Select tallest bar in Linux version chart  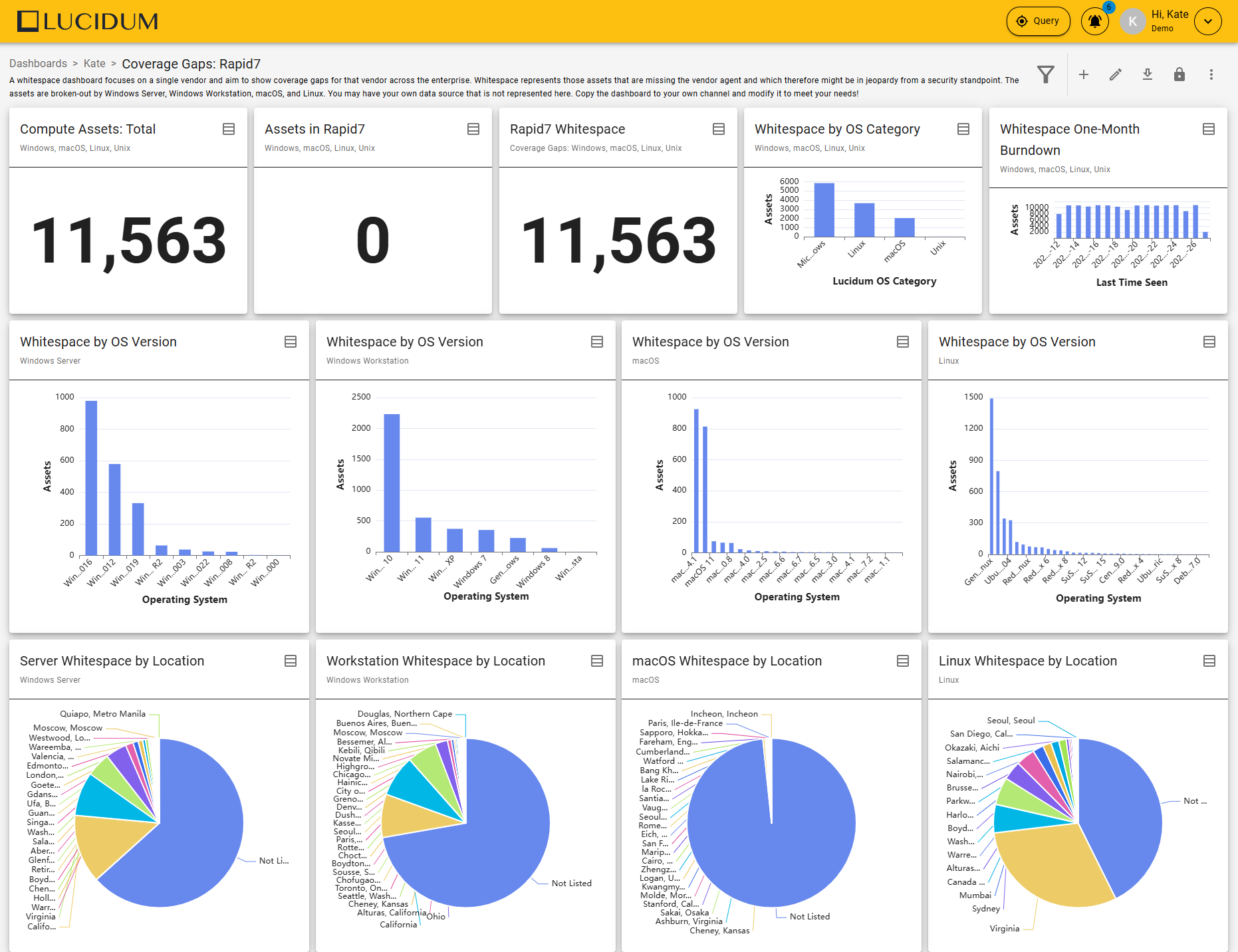click(992, 476)
